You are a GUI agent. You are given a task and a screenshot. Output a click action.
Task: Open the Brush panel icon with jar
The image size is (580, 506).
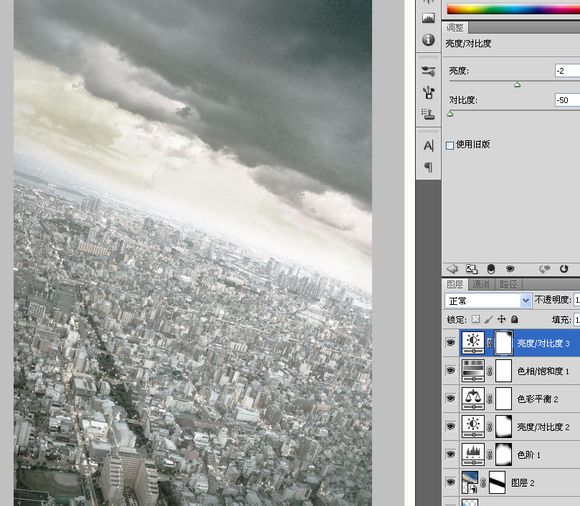click(428, 92)
